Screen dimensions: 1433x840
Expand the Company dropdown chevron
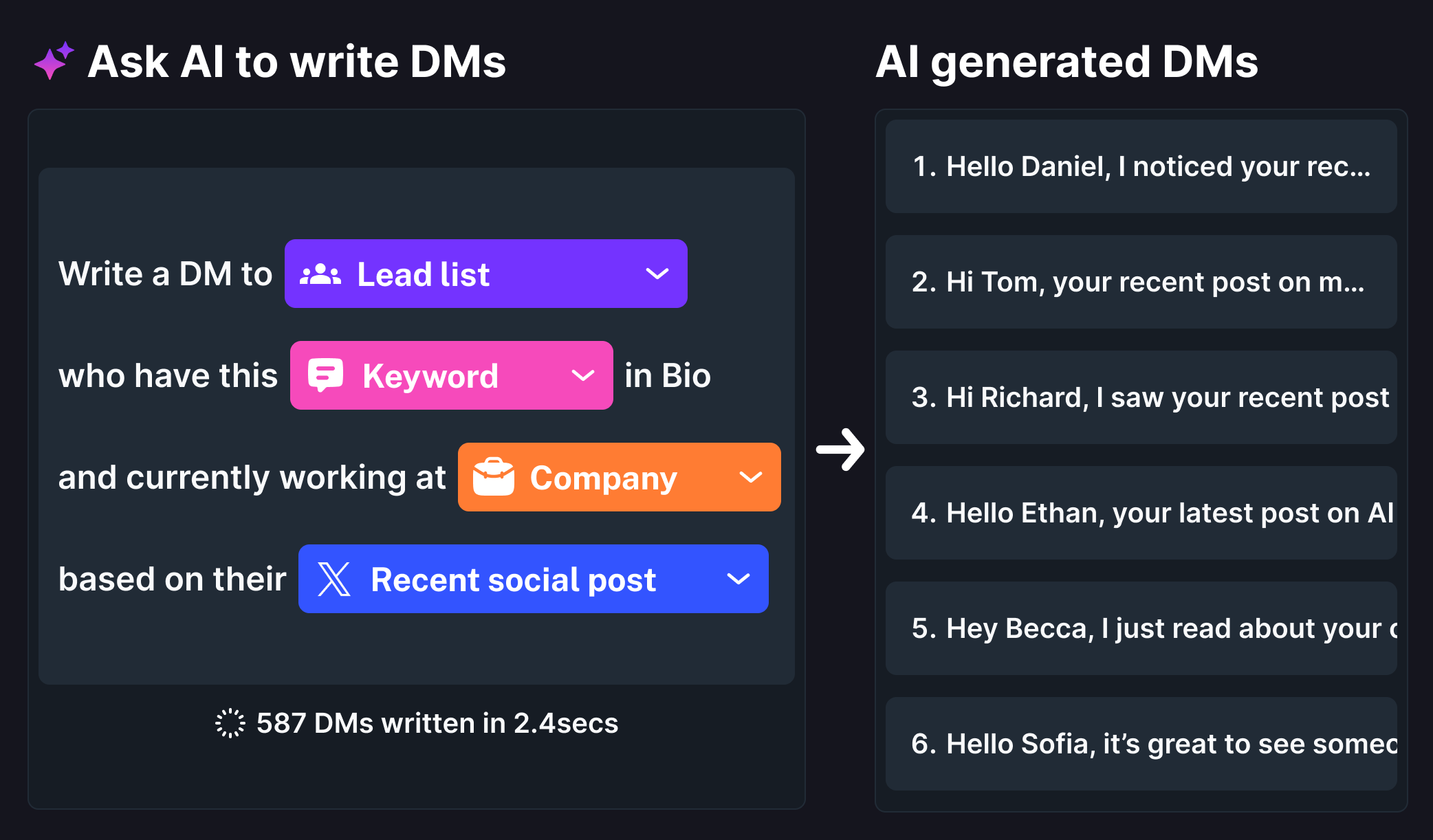750,477
